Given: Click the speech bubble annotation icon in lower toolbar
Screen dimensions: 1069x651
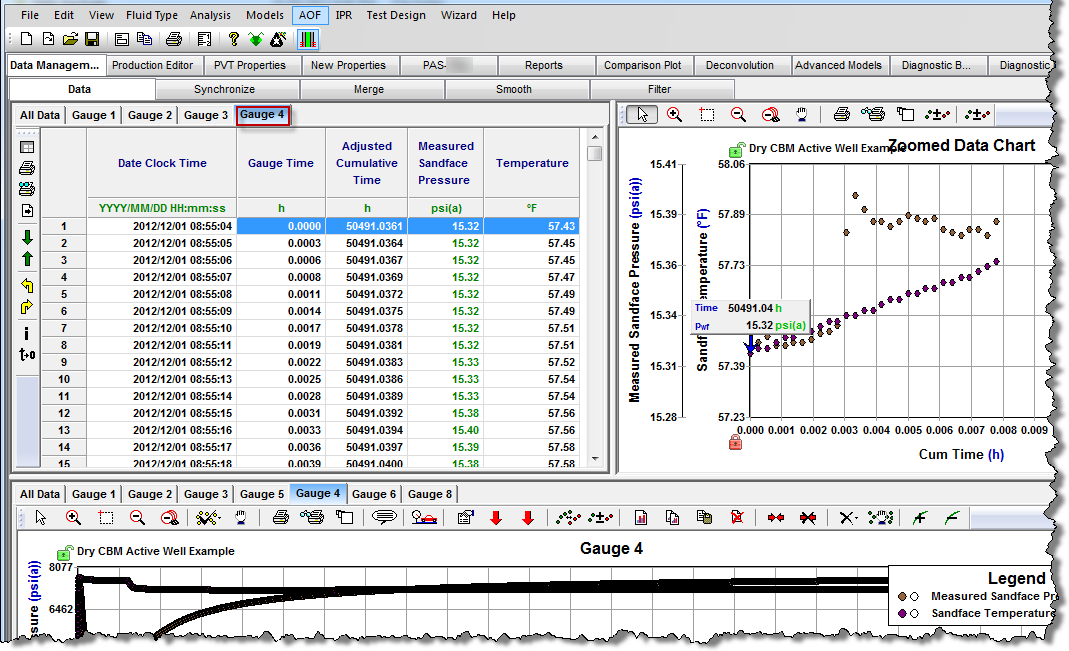Looking at the screenshot, I should coord(384,518).
